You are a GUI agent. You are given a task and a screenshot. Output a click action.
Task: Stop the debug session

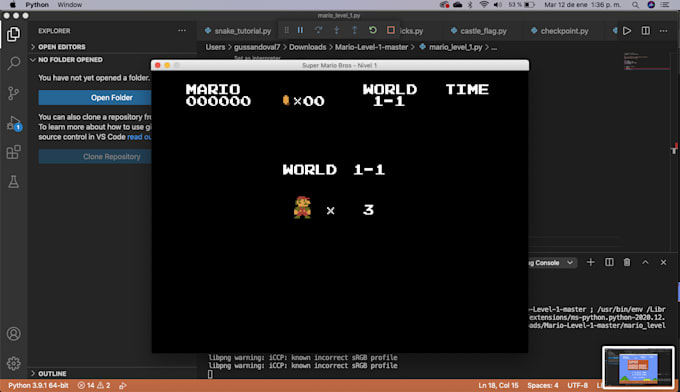coord(391,30)
